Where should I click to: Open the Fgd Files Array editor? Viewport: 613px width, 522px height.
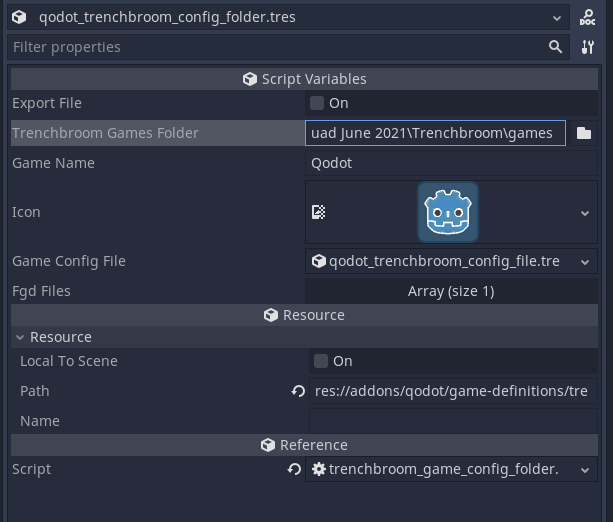point(451,291)
